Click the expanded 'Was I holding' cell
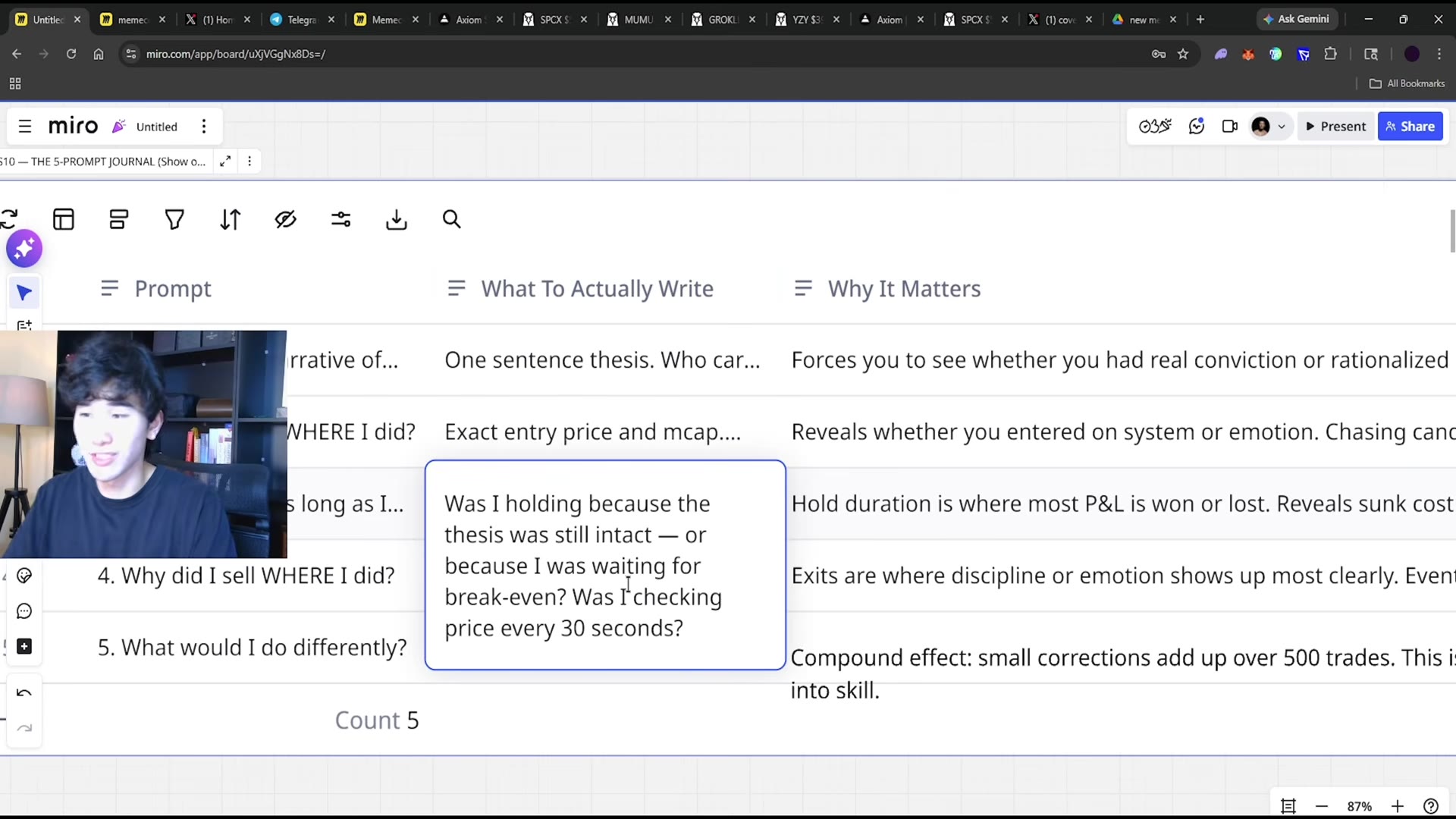This screenshot has width=1456, height=819. click(605, 565)
